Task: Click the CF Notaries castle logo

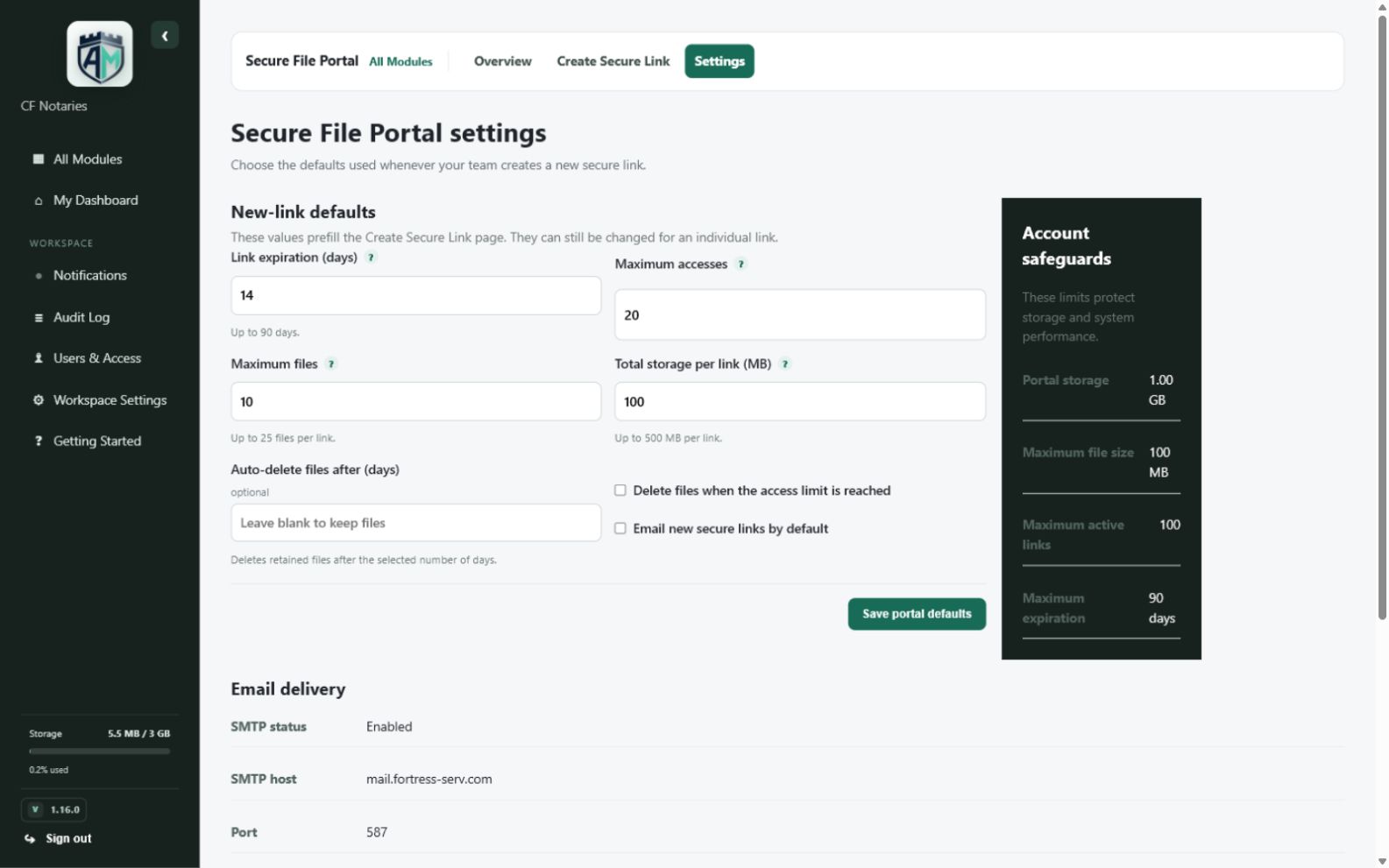Action: coord(100,54)
